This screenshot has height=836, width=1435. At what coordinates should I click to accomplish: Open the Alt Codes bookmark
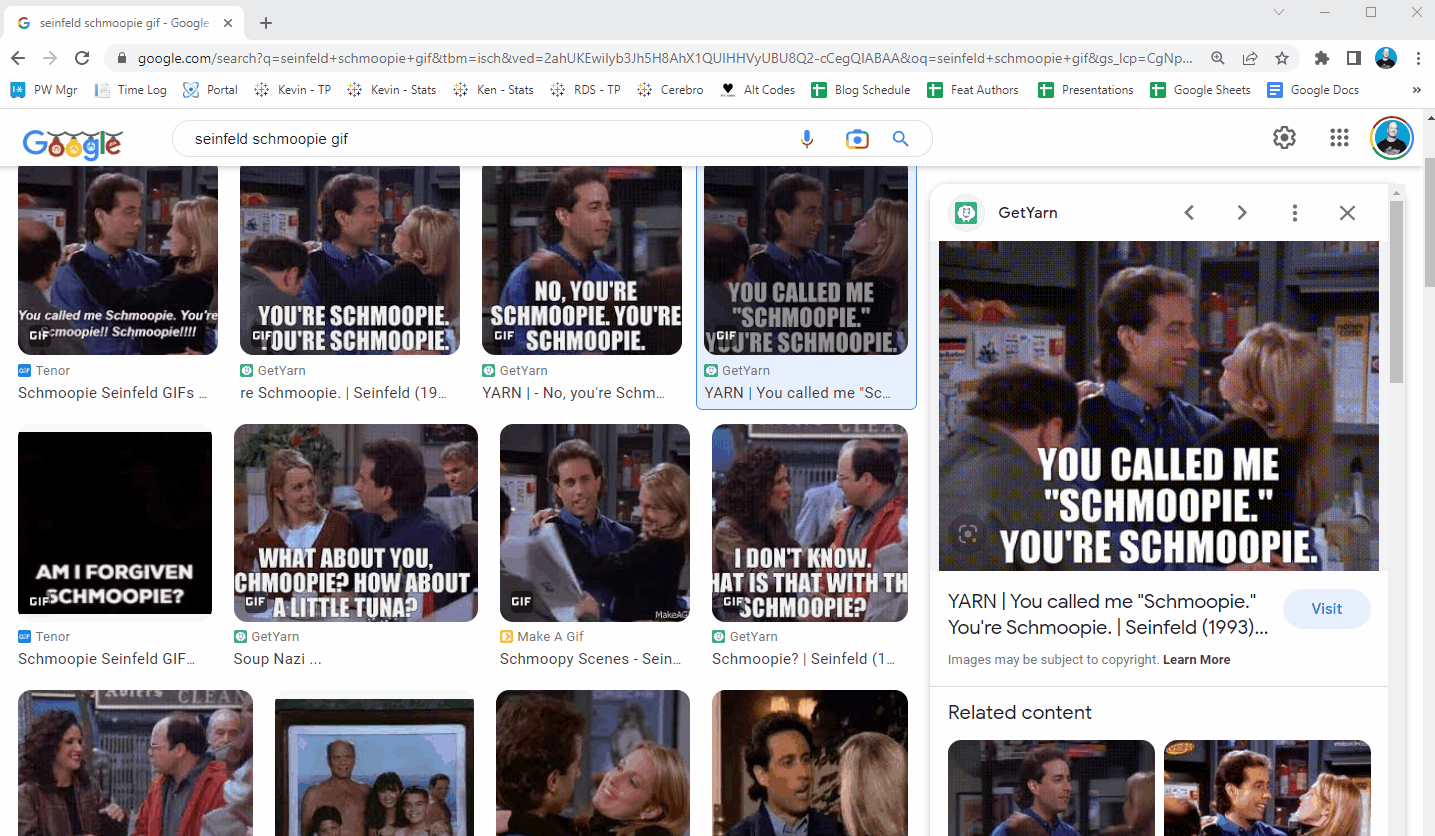758,90
